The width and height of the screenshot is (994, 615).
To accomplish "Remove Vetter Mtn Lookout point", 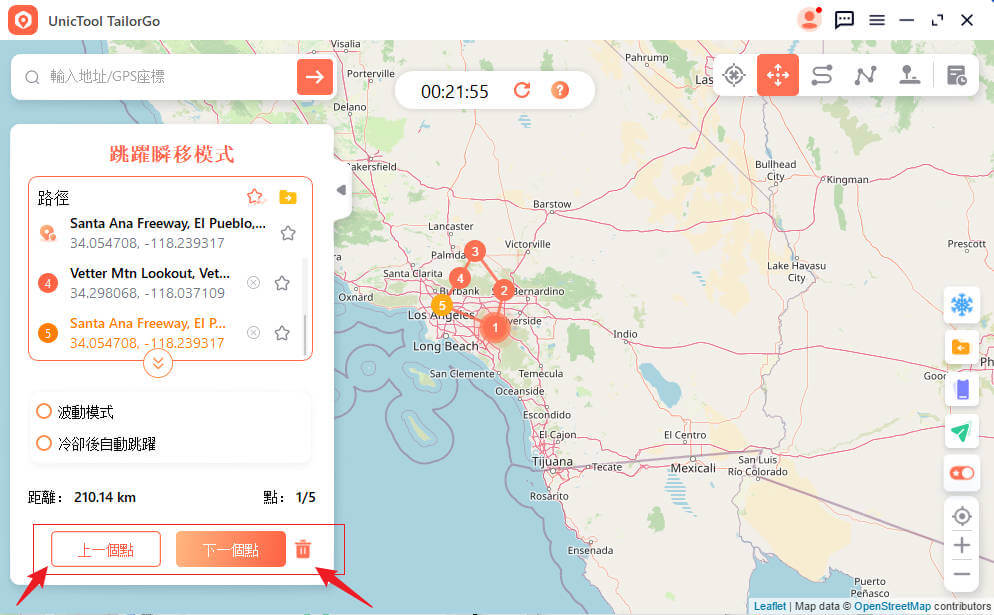I will pyautogui.click(x=253, y=283).
